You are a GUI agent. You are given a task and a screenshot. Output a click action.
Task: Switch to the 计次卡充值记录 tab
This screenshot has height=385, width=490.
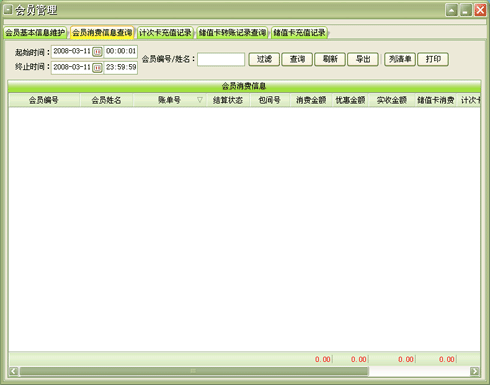coord(165,33)
